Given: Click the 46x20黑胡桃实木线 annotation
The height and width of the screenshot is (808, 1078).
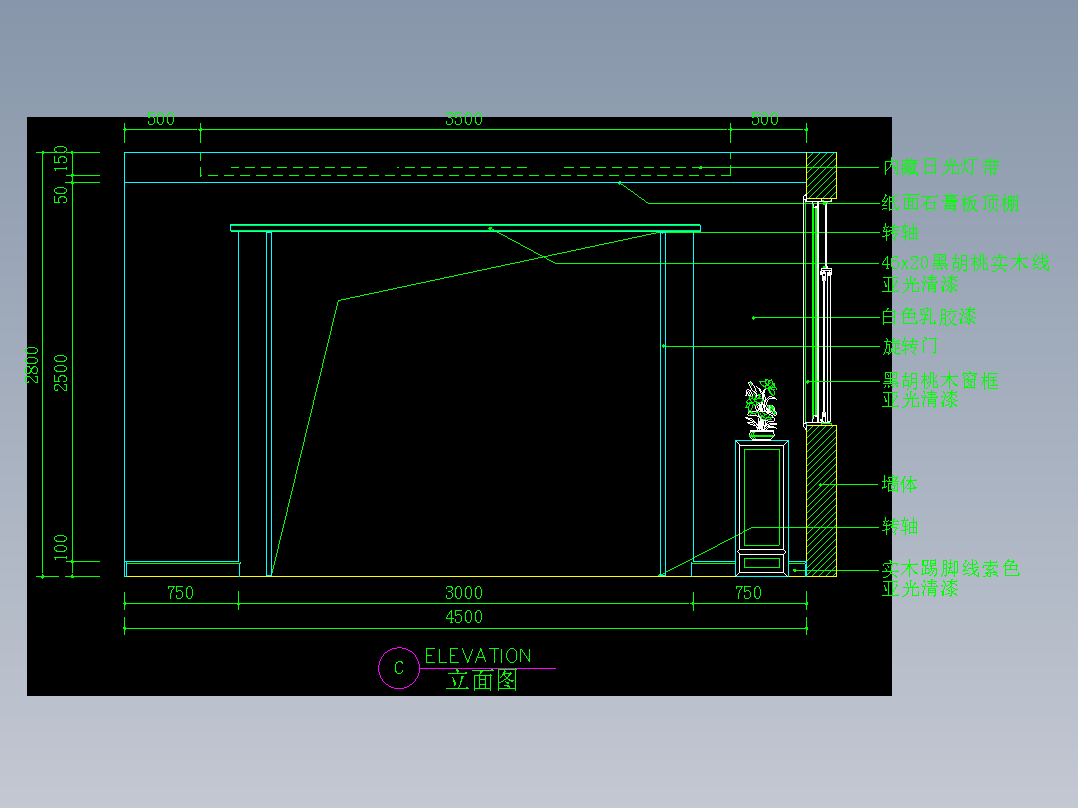Looking at the screenshot, I should coord(965,263).
